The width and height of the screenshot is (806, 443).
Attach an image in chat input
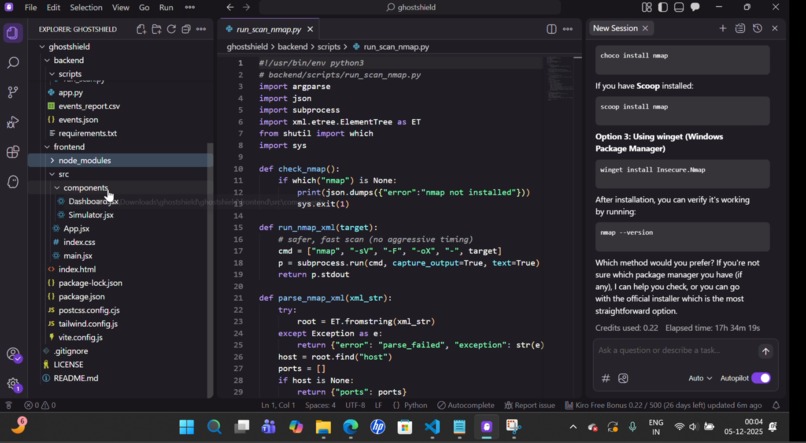[x=623, y=378]
